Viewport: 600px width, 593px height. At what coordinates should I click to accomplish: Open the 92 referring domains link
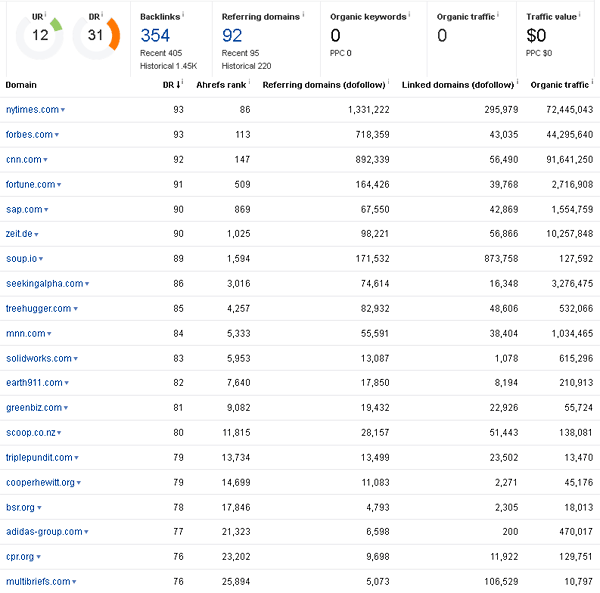click(x=232, y=36)
